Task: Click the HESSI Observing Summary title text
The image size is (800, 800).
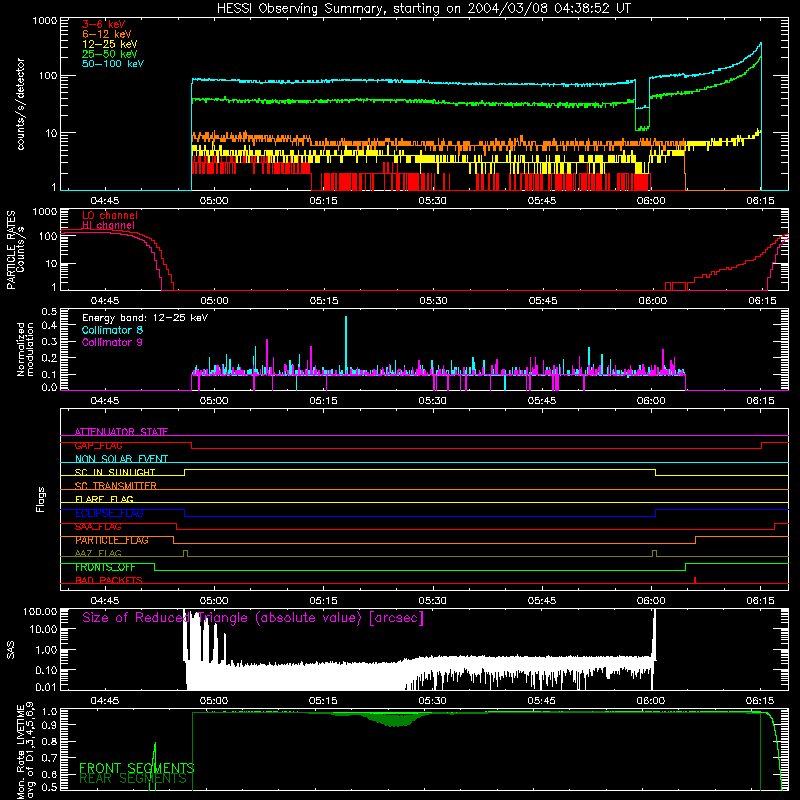Action: pos(423,9)
